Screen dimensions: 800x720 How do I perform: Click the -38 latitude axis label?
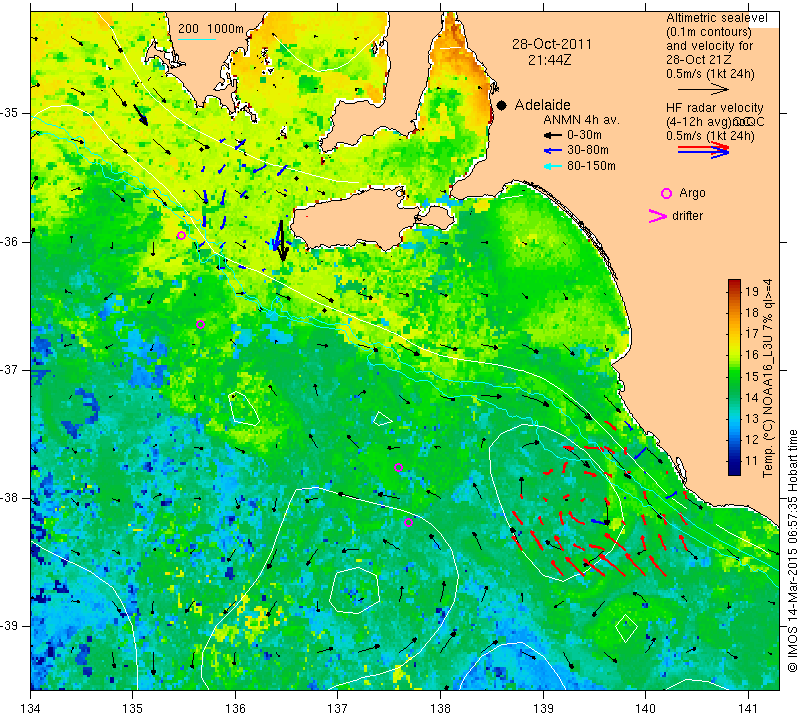[11, 498]
